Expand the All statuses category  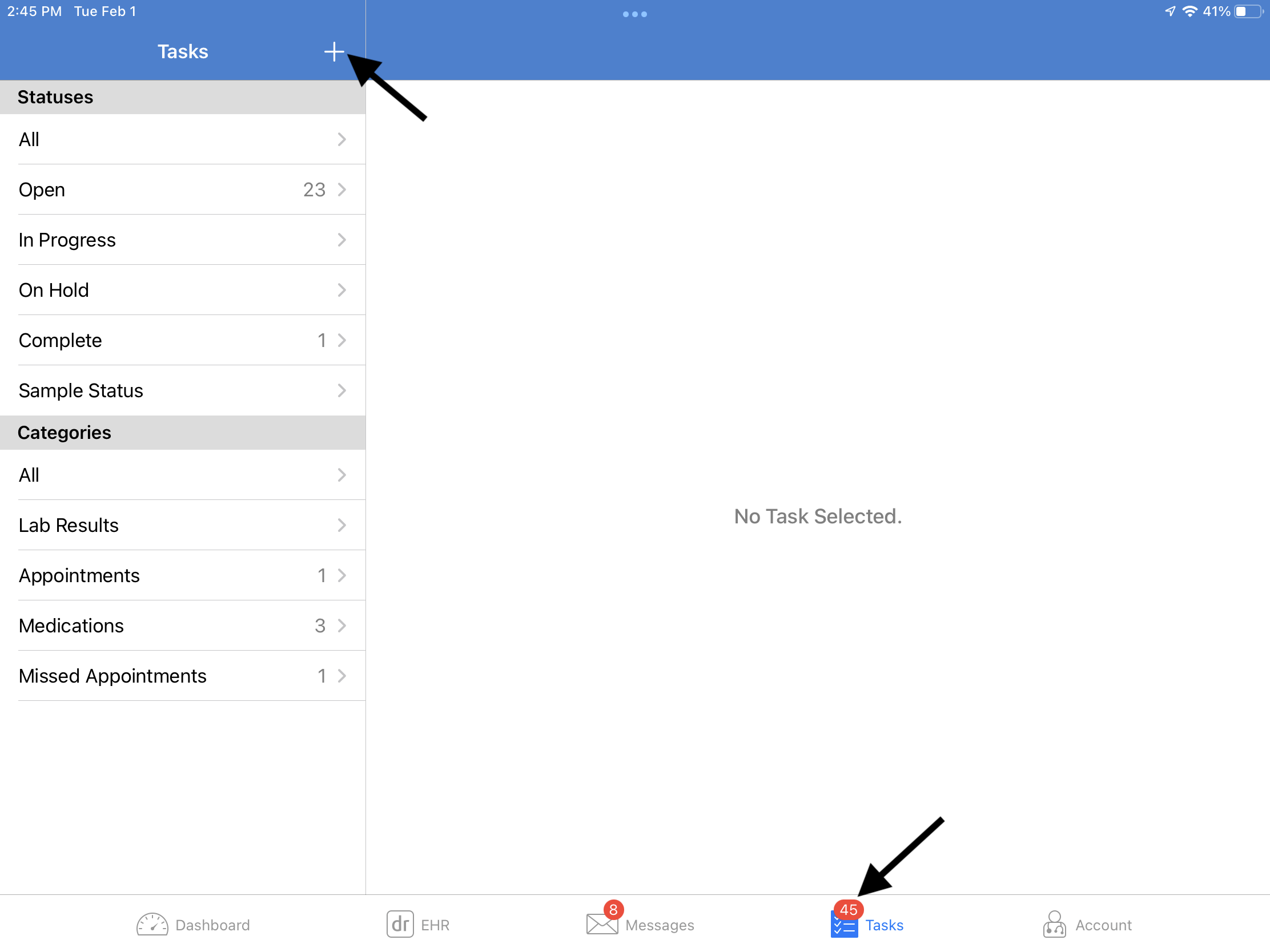(x=183, y=140)
